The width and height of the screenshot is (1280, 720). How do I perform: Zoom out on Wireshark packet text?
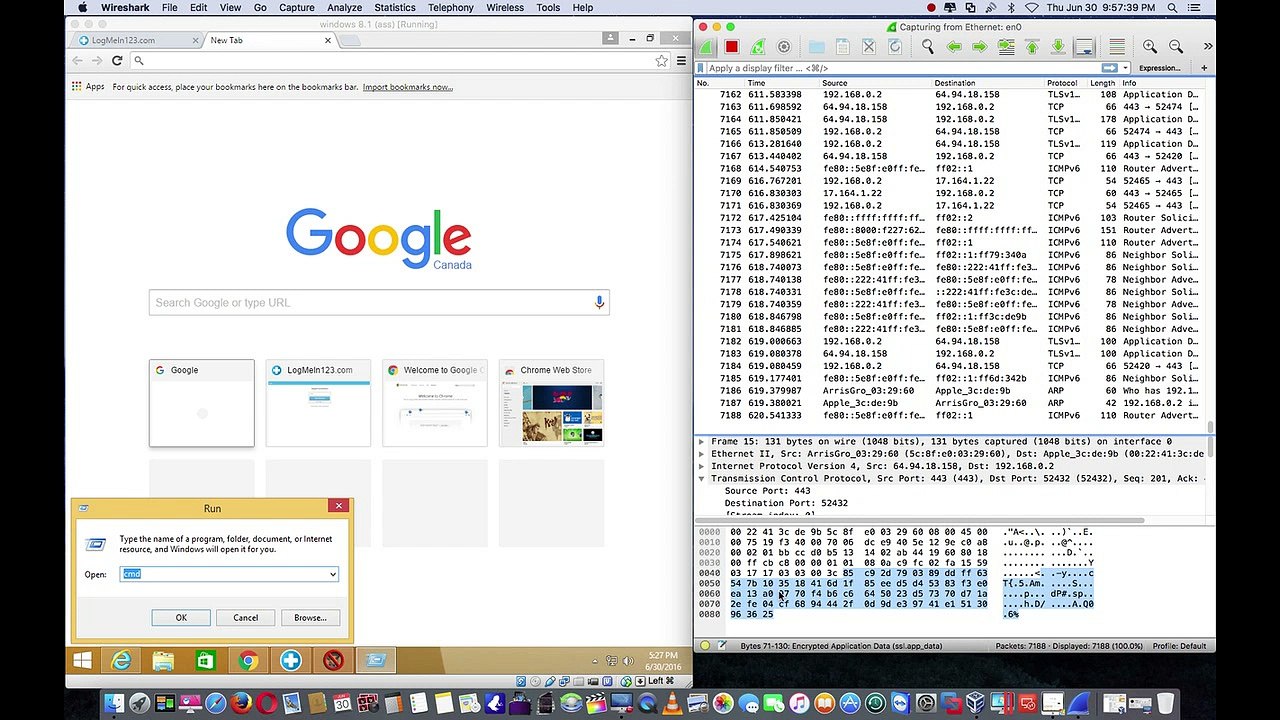tap(1176, 47)
